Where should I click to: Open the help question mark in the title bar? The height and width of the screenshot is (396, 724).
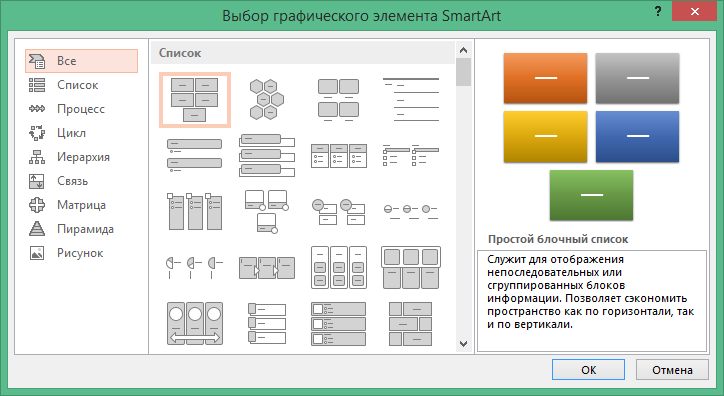coord(658,12)
